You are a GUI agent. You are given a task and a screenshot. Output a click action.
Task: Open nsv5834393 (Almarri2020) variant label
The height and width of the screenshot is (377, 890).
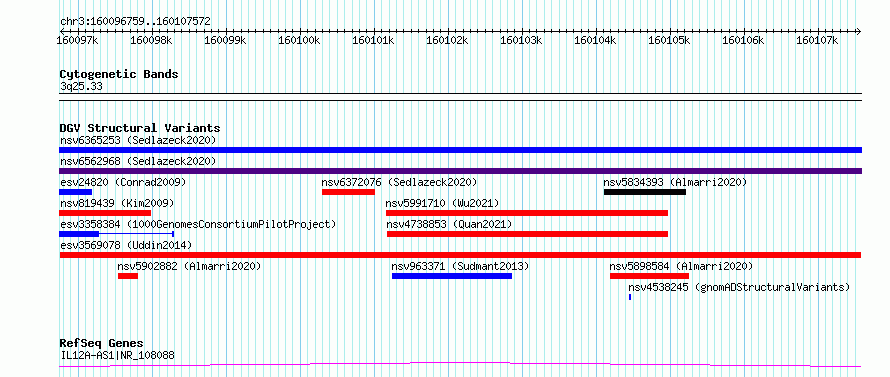pos(675,182)
